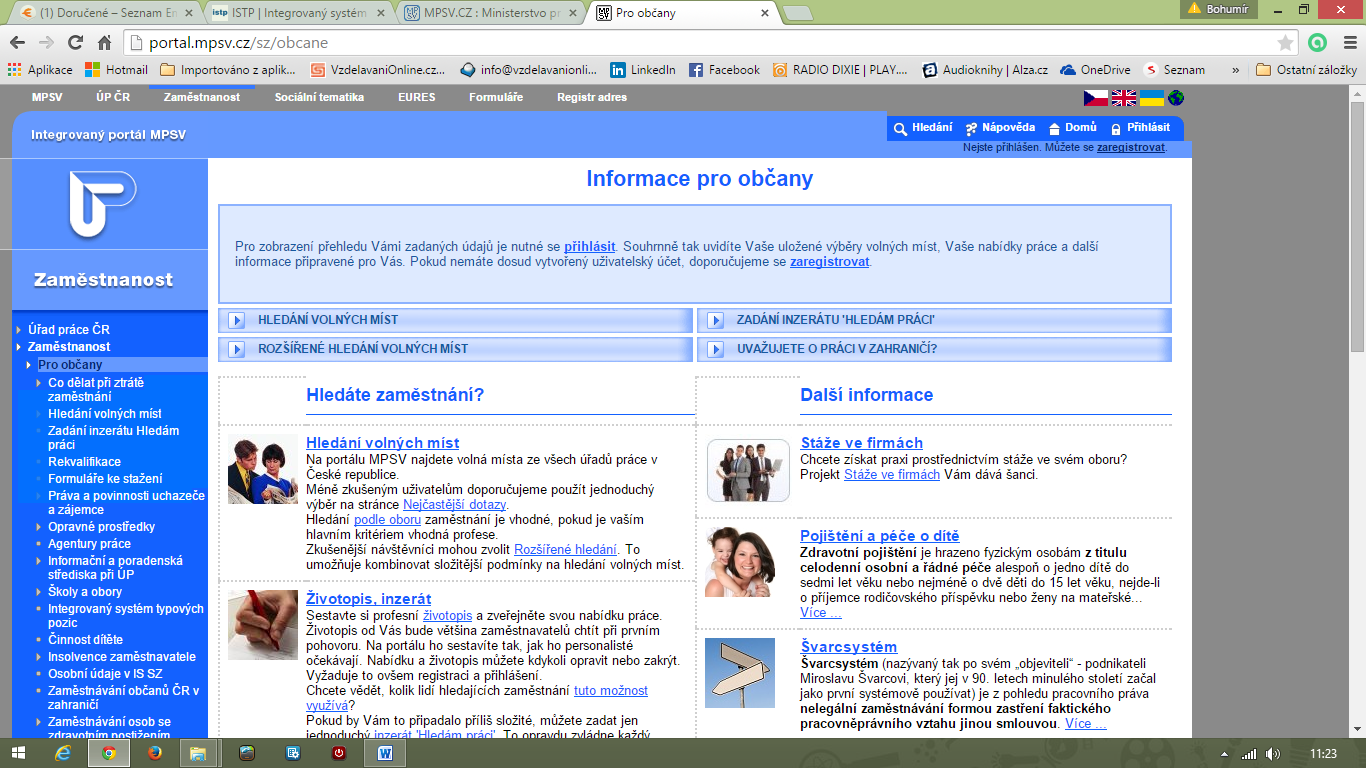Image resolution: width=1366 pixels, height=768 pixels.
Task: Open Windows Start menu
Action: (20, 753)
